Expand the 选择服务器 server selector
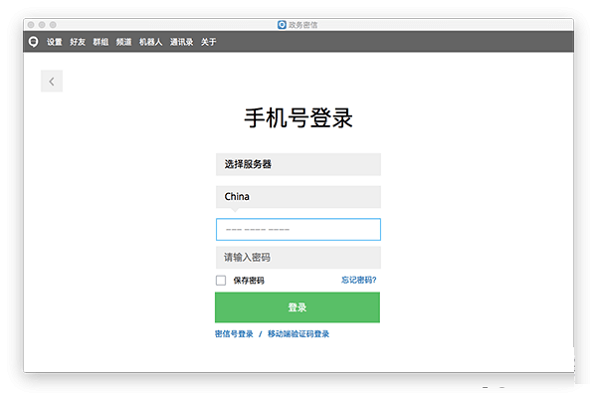Viewport: 597px width, 400px height. tap(298, 164)
